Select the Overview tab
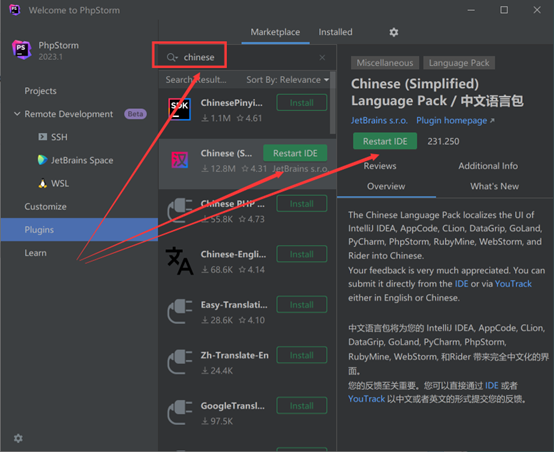554x452 pixels. (x=386, y=186)
